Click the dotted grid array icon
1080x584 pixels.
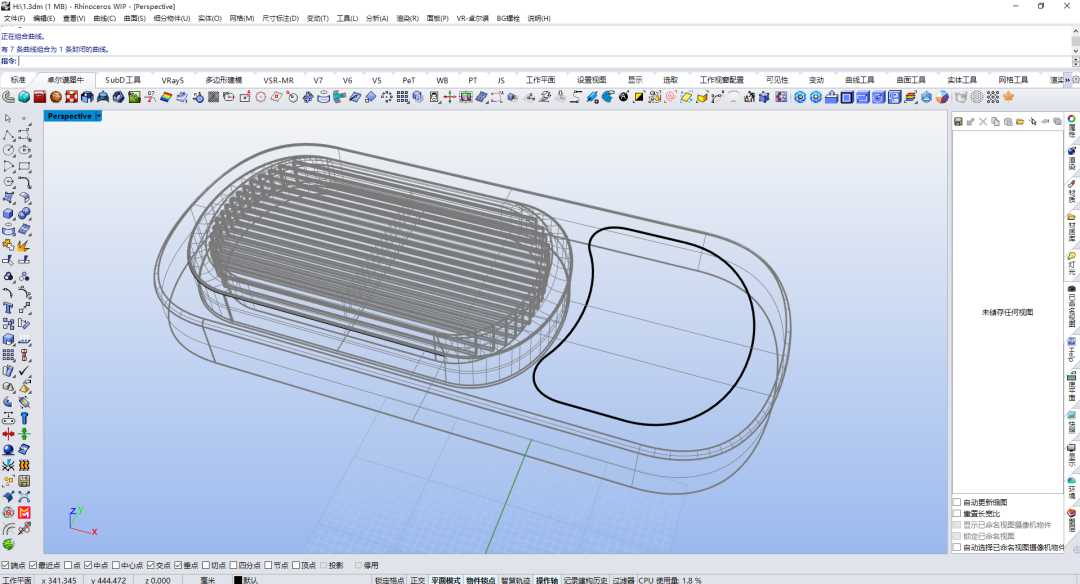[x=993, y=97]
